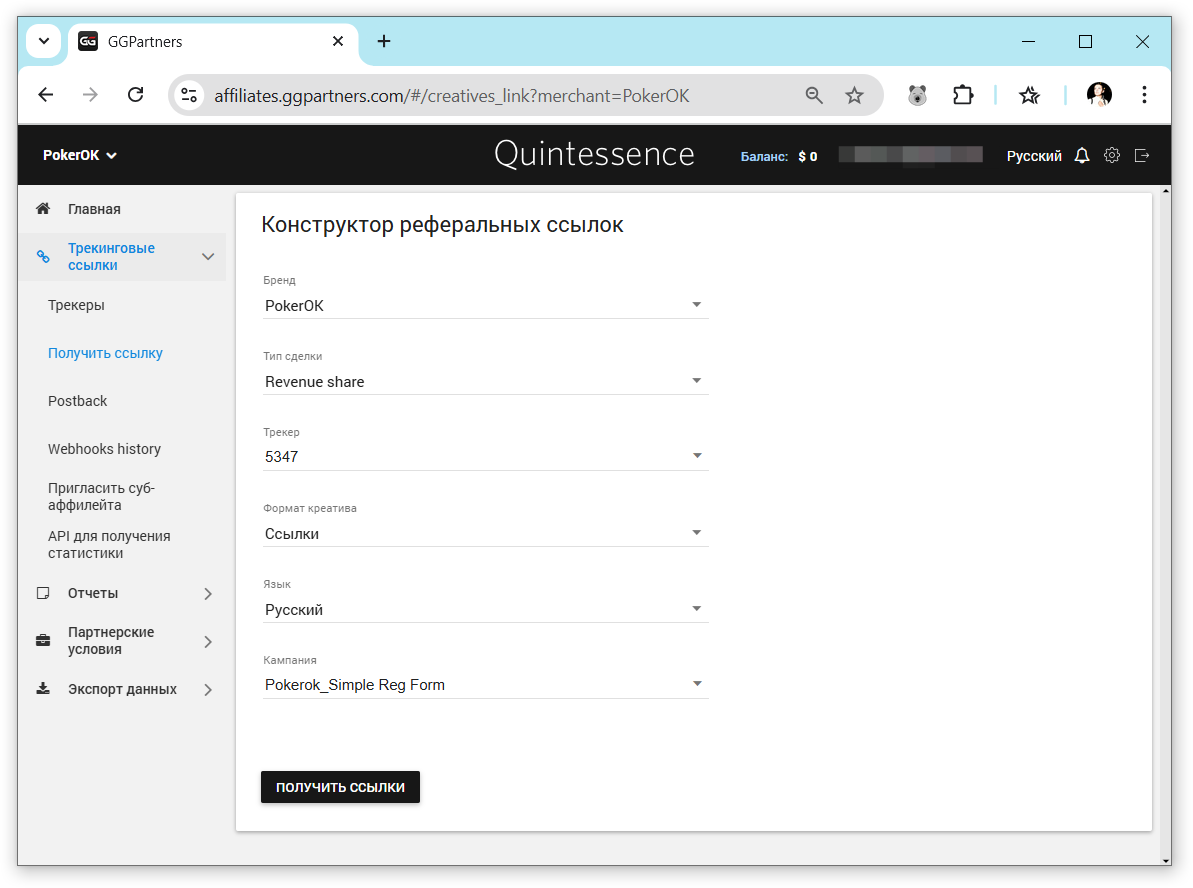Viewport: 1193px width, 888px height.
Task: Open API для получения статистики
Action: (109, 544)
